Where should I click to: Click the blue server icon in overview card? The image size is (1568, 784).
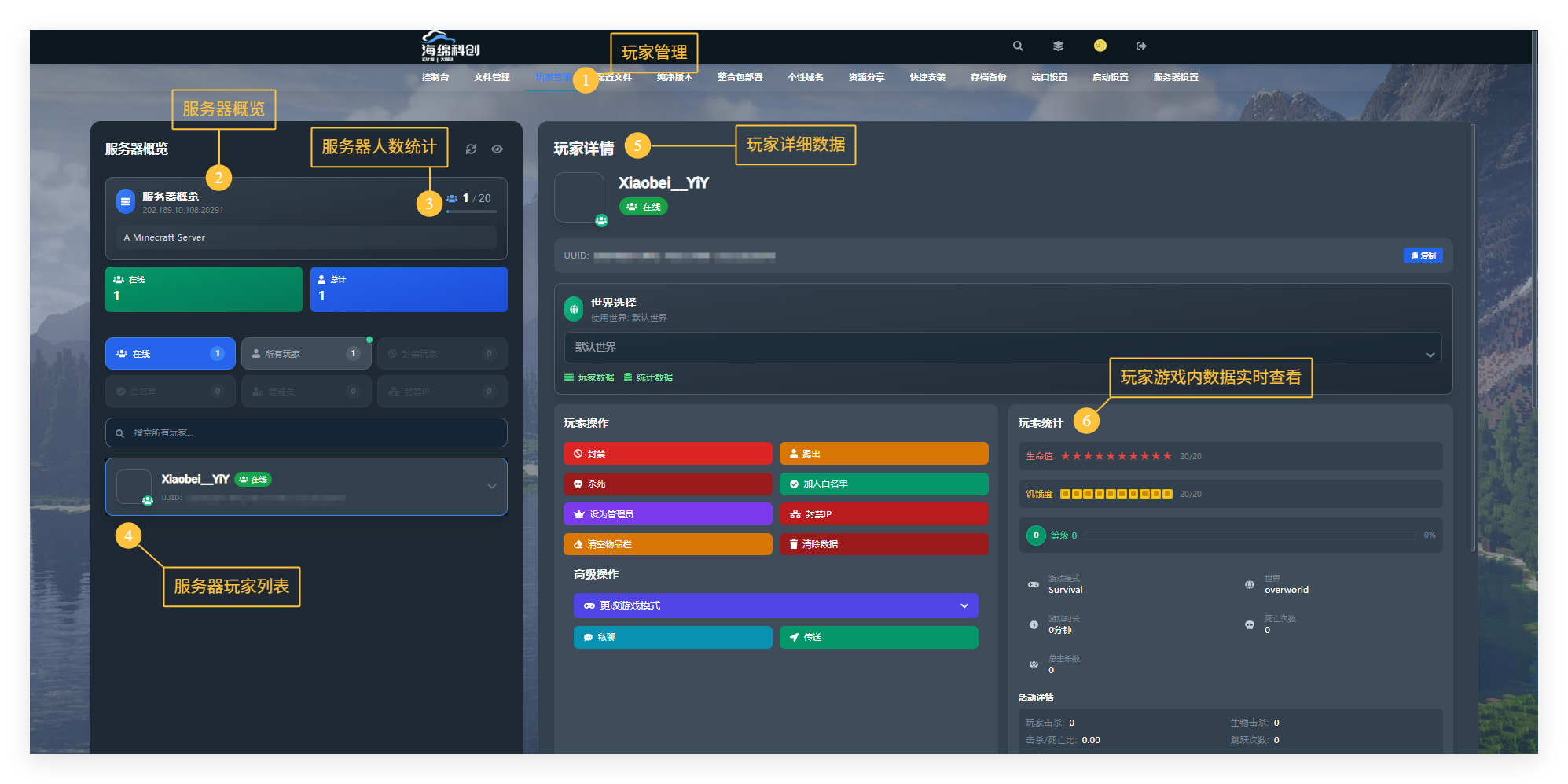coord(126,202)
